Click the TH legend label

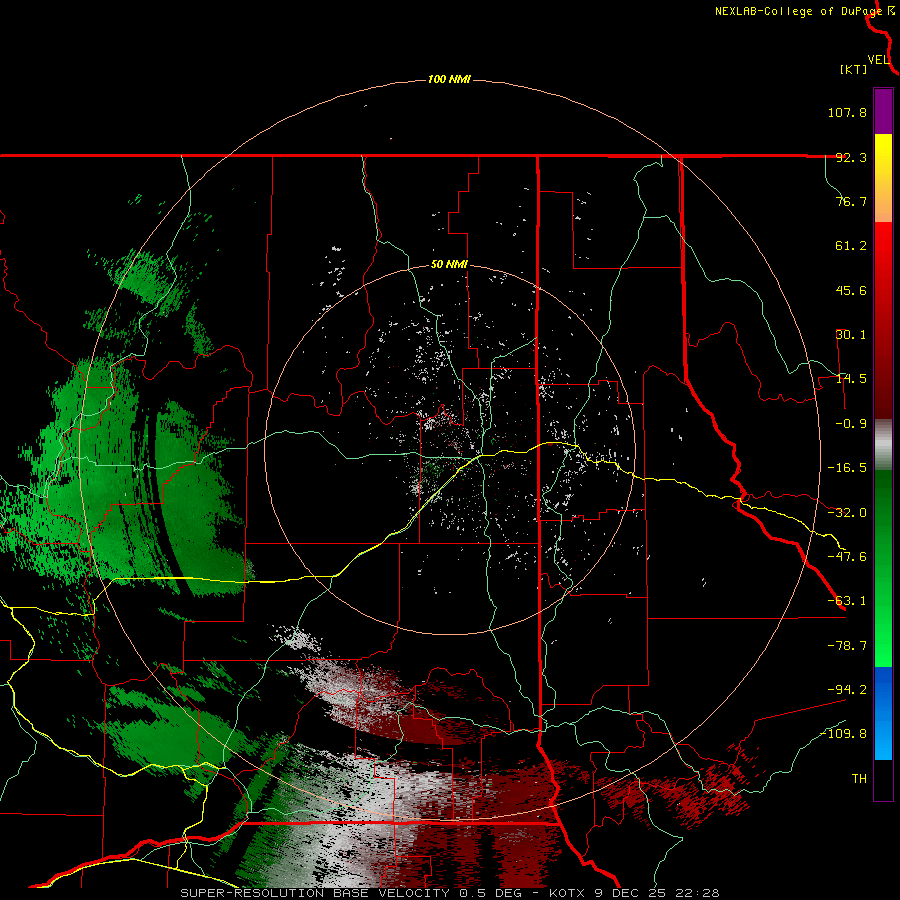click(x=859, y=779)
